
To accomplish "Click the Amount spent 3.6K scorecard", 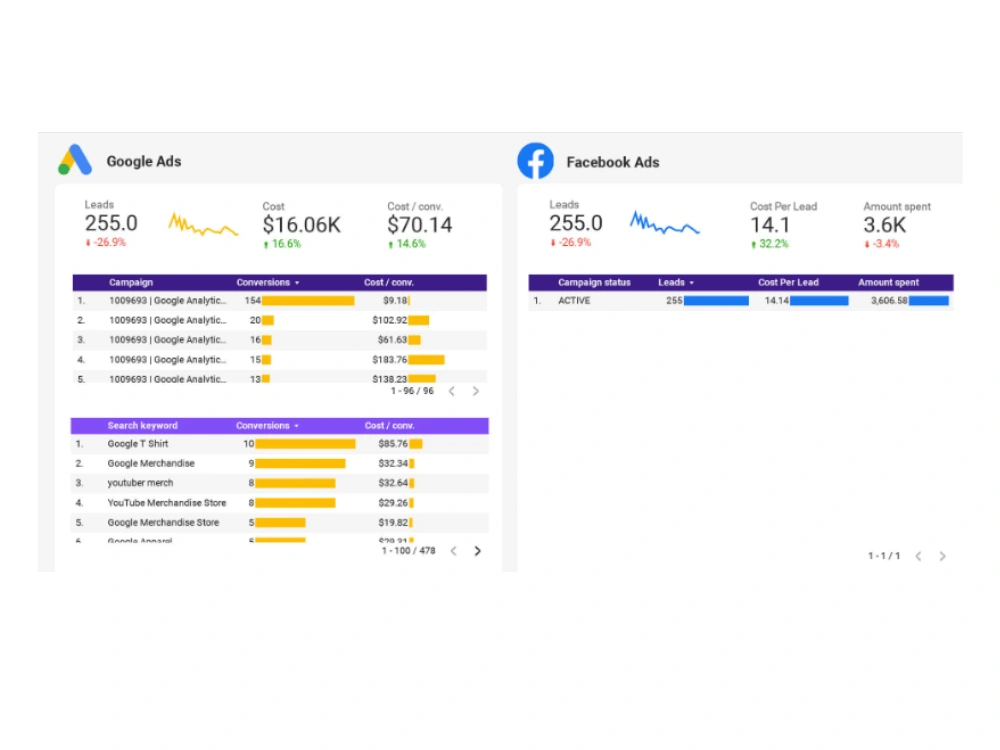I will pos(897,224).
